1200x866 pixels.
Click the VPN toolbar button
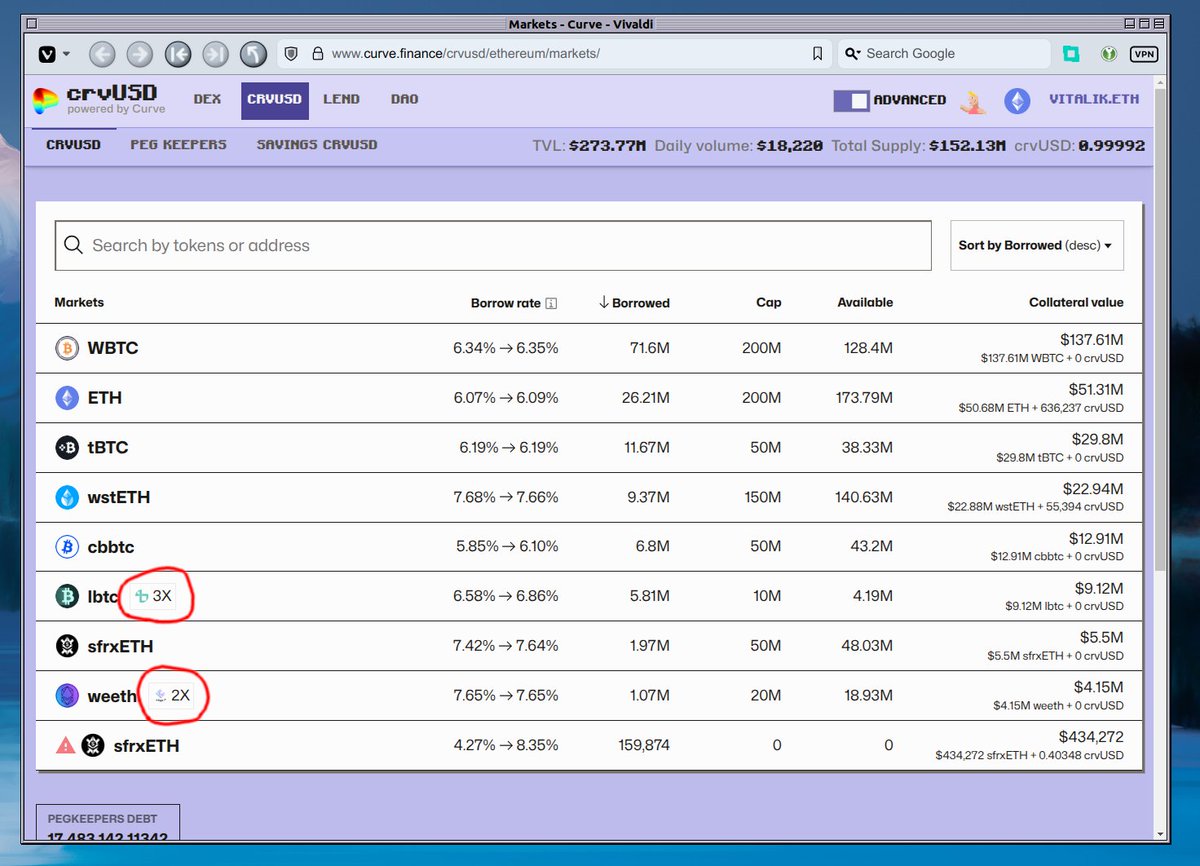pyautogui.click(x=1143, y=54)
